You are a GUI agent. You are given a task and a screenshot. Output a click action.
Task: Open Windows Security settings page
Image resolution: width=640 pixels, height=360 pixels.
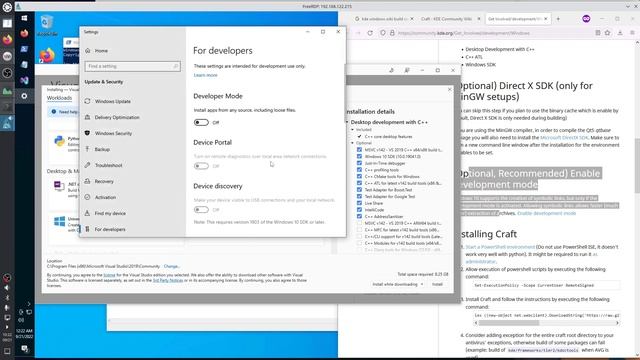113,133
